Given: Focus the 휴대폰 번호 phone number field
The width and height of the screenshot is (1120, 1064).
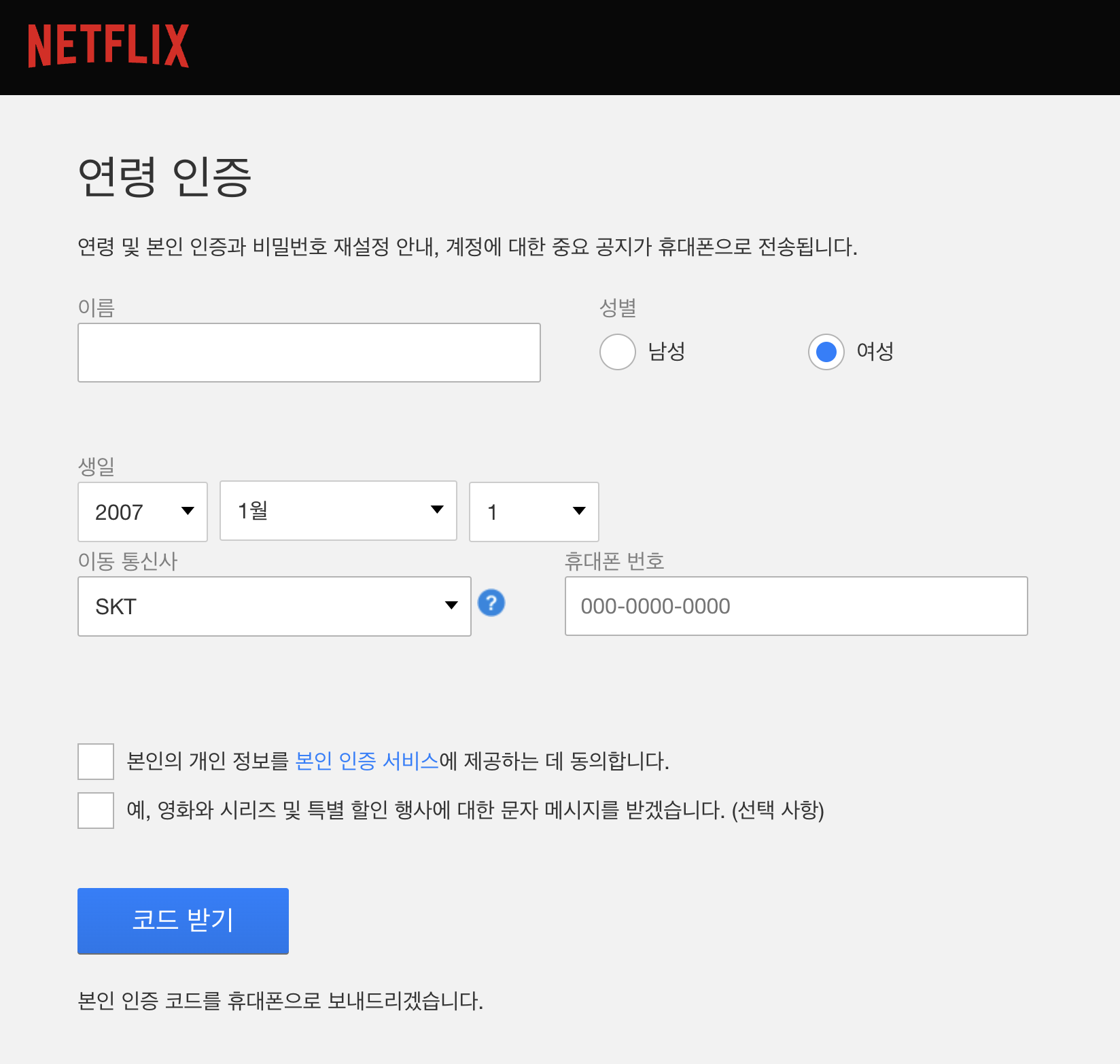Looking at the screenshot, I should tap(797, 606).
